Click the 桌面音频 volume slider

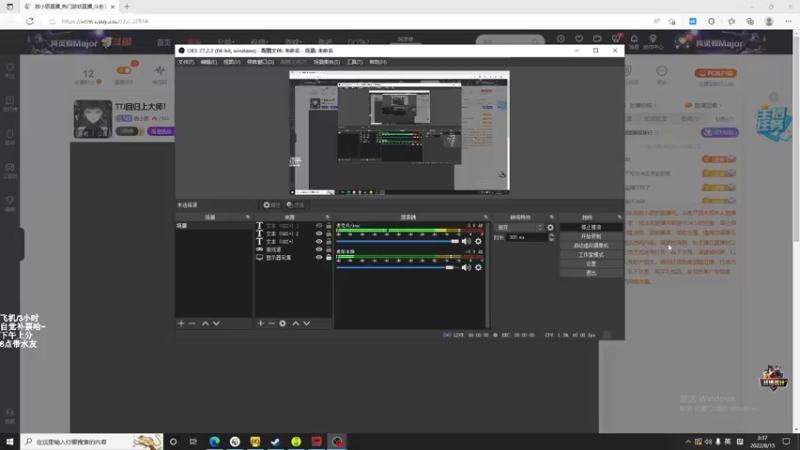point(398,267)
